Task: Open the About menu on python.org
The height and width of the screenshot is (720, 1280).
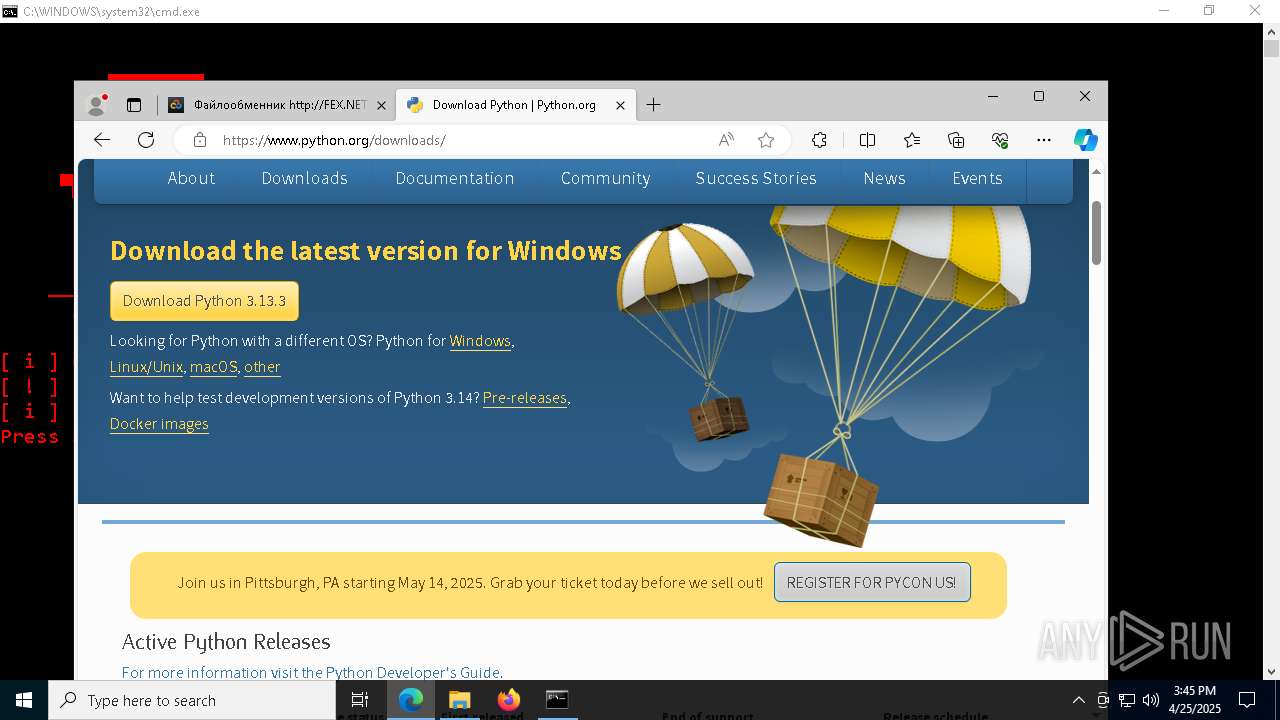Action: pyautogui.click(x=191, y=178)
